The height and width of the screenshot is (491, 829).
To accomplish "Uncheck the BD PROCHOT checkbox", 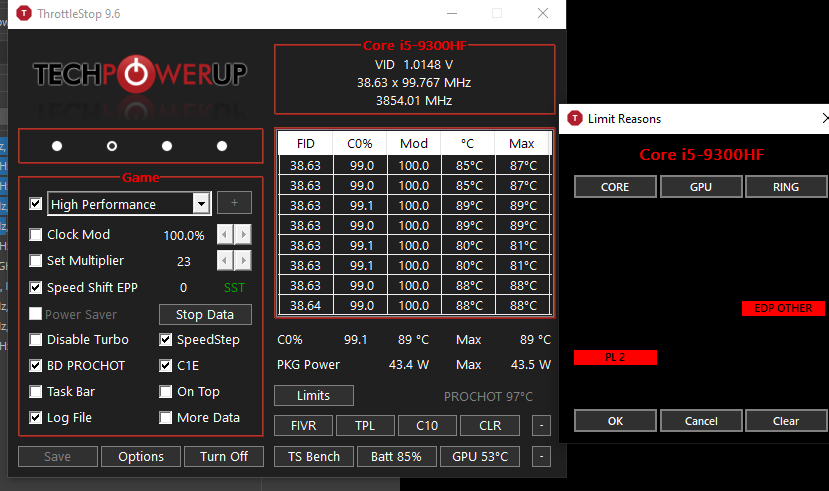I will pos(35,365).
